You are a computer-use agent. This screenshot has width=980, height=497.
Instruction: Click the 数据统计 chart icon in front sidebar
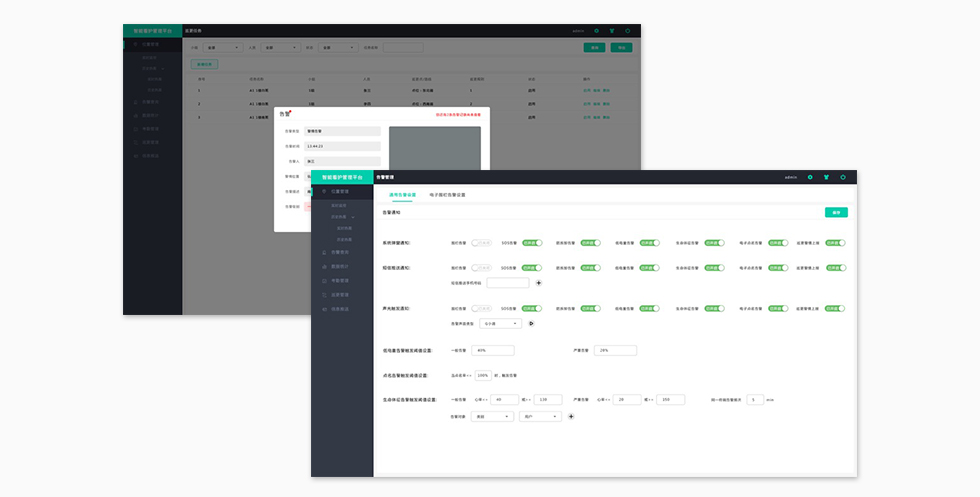[x=323, y=266]
